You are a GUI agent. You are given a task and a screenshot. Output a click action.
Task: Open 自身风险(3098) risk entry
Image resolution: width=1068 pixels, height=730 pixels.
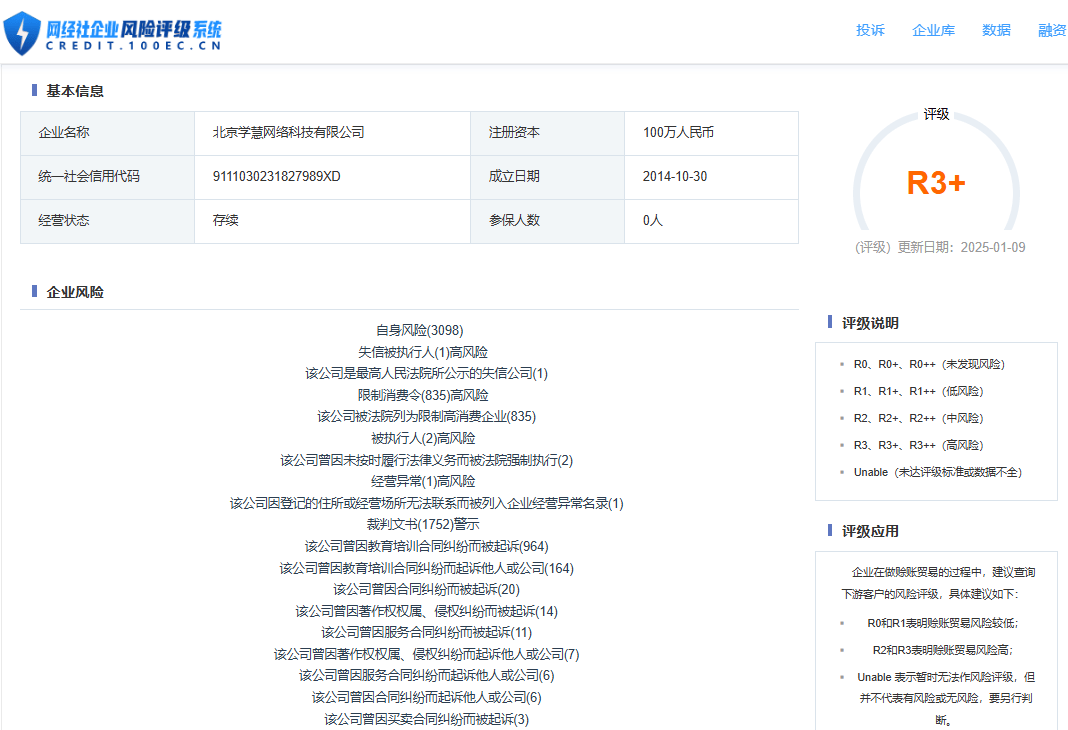(420, 330)
